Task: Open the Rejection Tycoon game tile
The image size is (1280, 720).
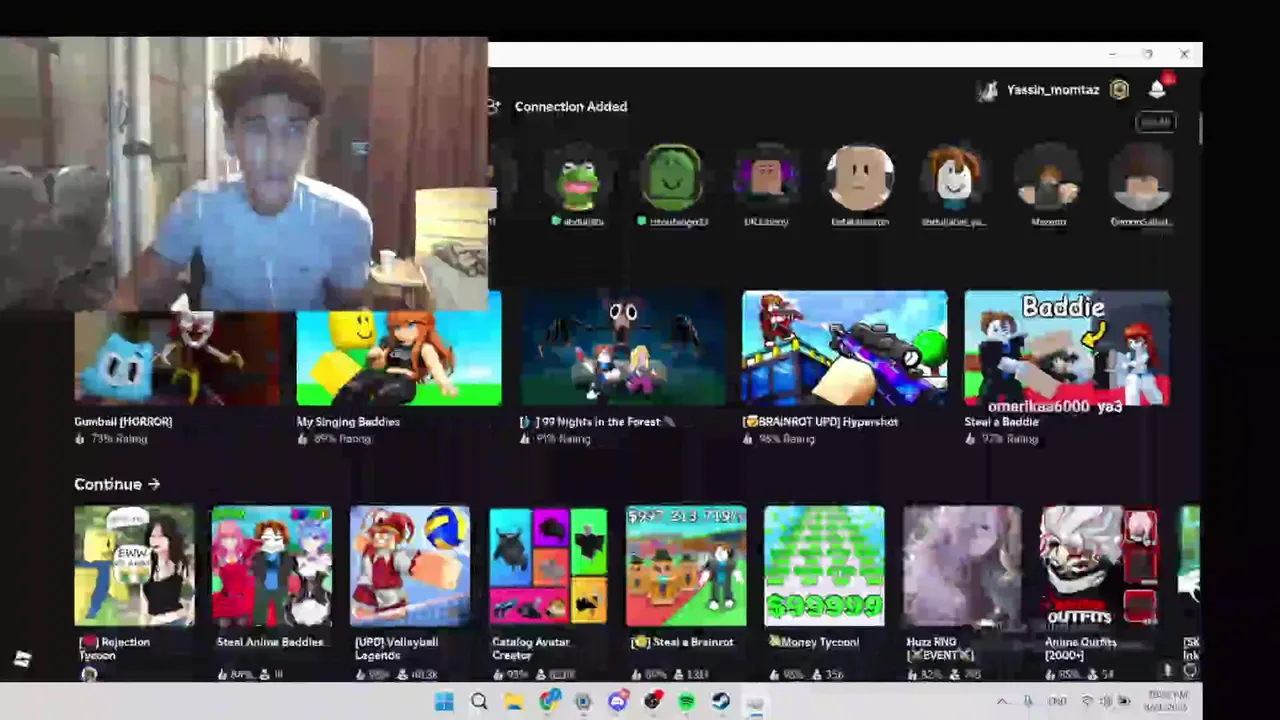Action: pos(134,566)
